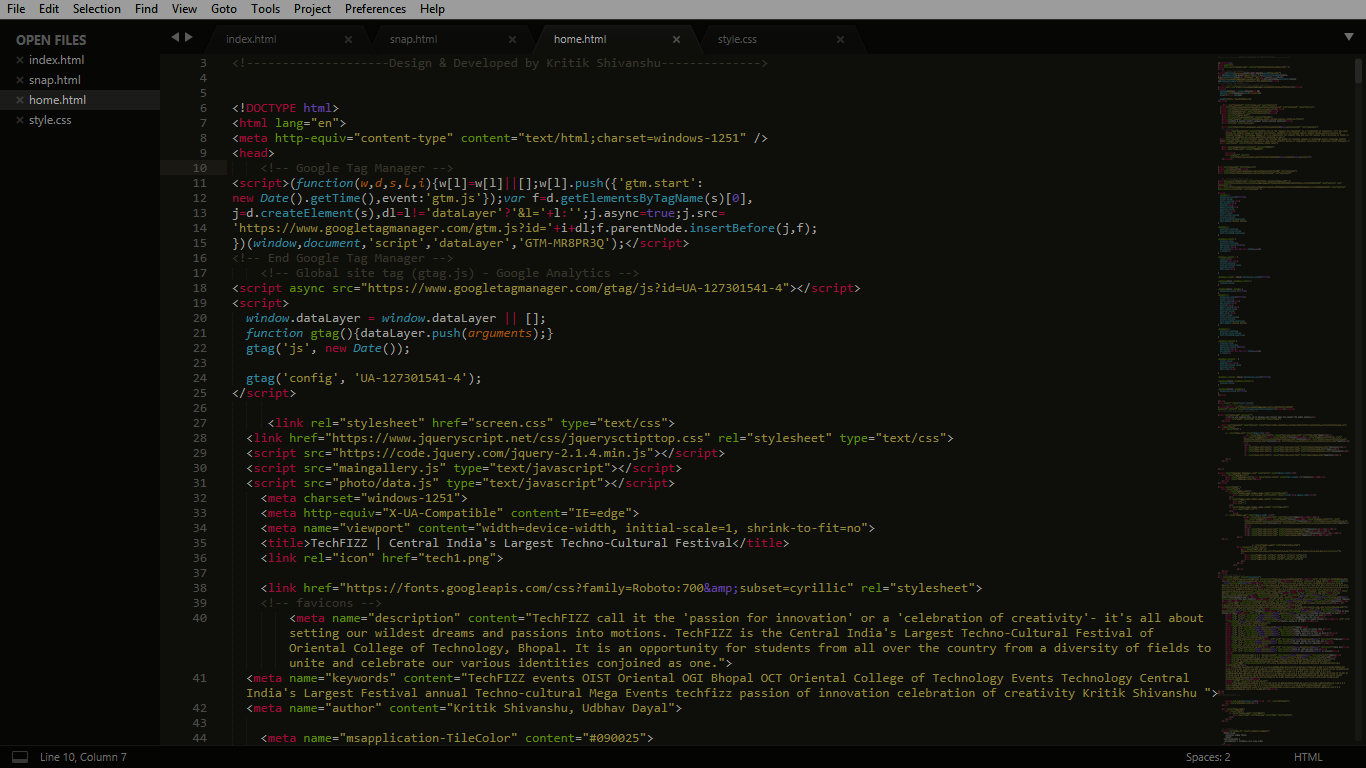Click the OPEN FILES sidebar heading
The width and height of the screenshot is (1366, 768).
(x=51, y=40)
